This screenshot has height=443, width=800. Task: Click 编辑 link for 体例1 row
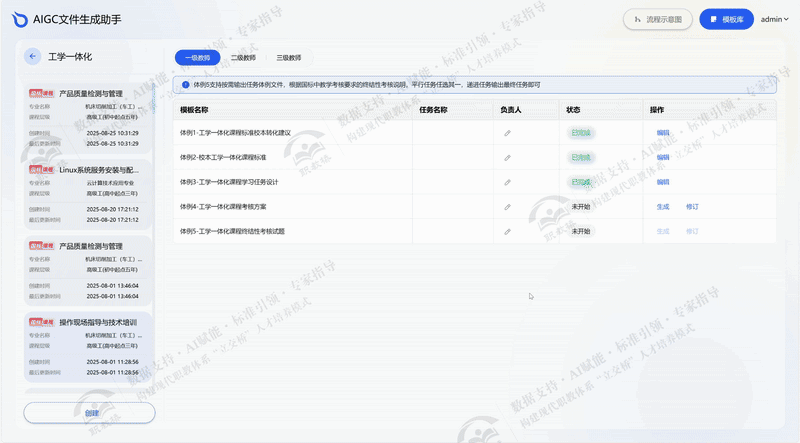663,132
